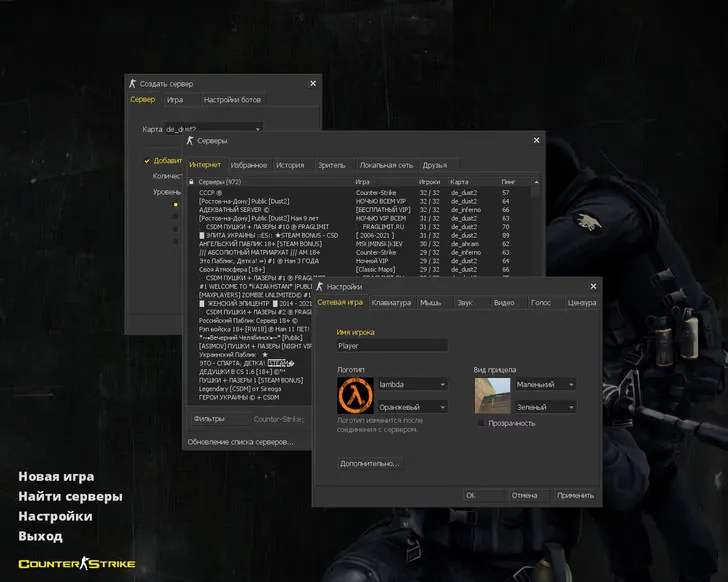Click the Дополнительно... button
Screen dimensions: 728x582
coord(370,464)
